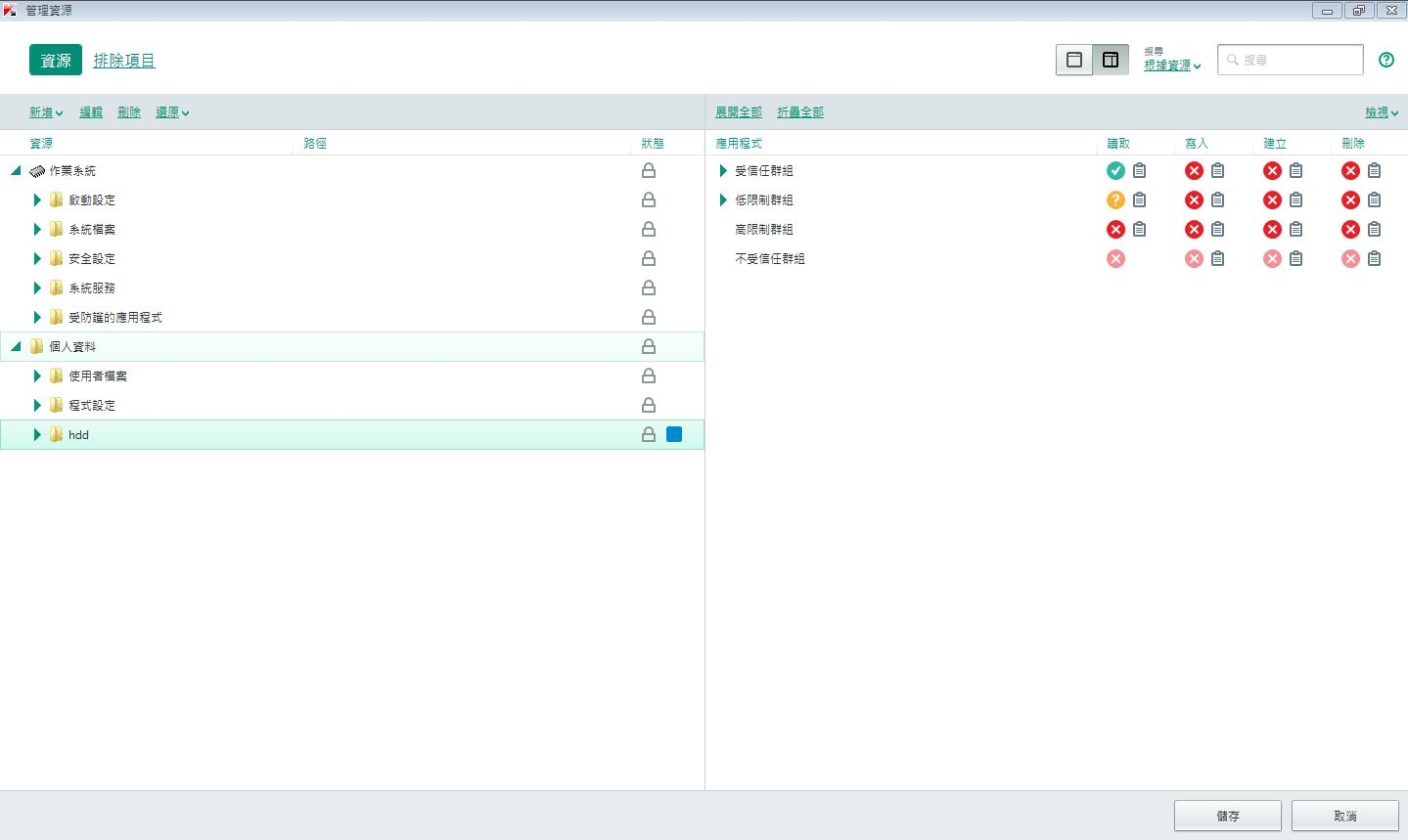Viewport: 1408px width, 840px height.
Task: Expand the 低限制群組 application group
Action: [723, 199]
